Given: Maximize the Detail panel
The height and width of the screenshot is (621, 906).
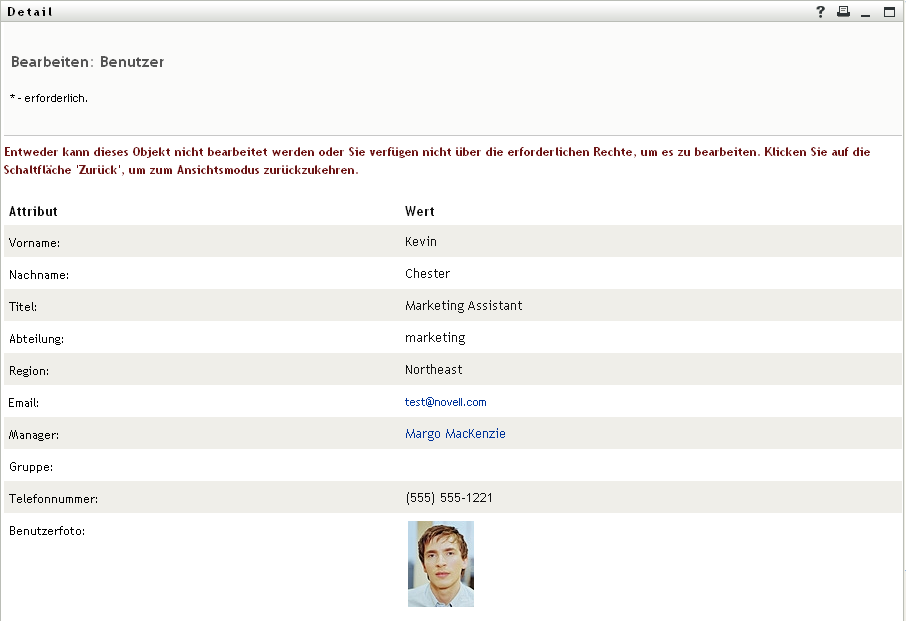Looking at the screenshot, I should click(x=889, y=12).
